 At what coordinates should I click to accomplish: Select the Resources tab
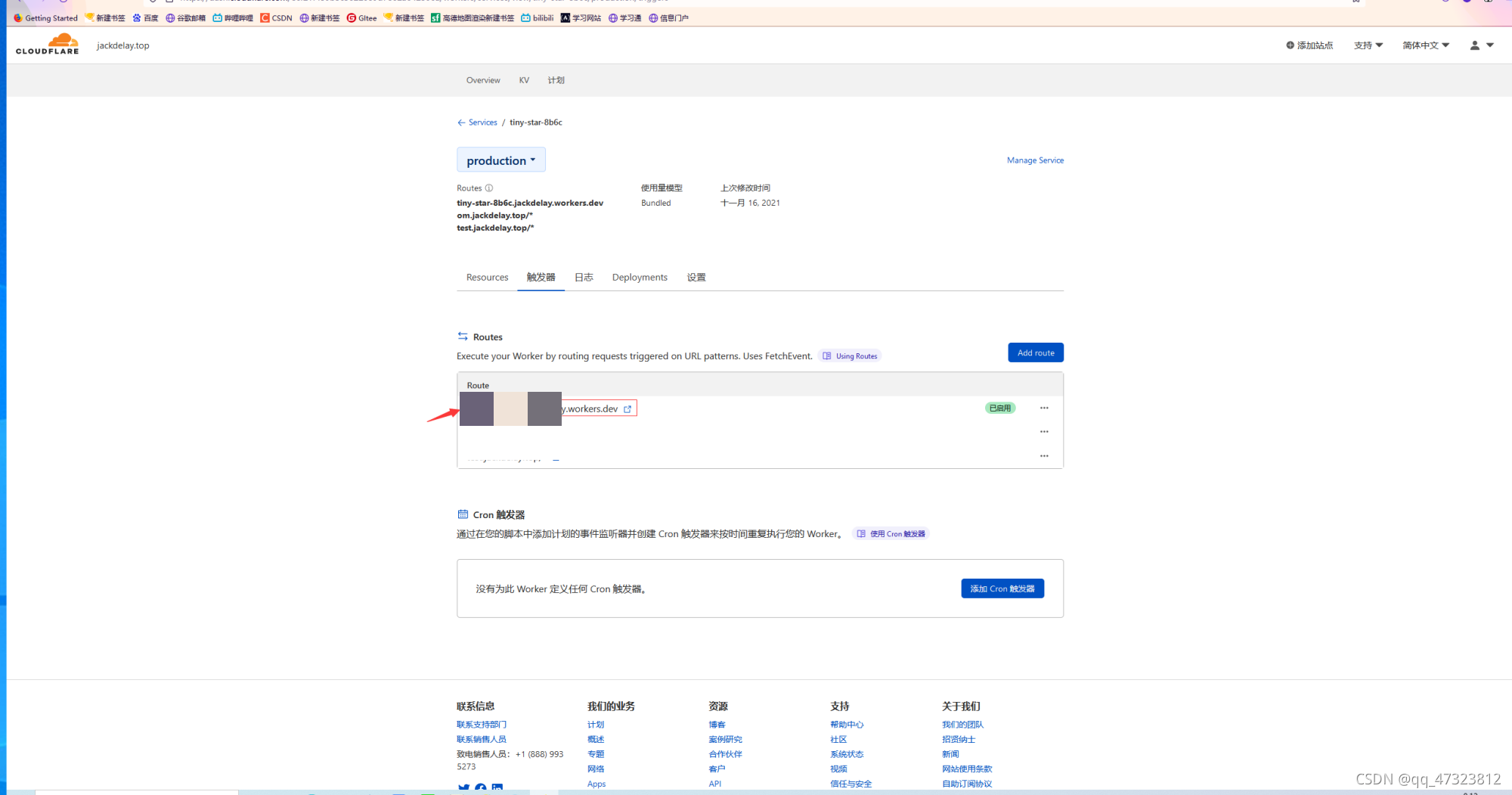487,278
